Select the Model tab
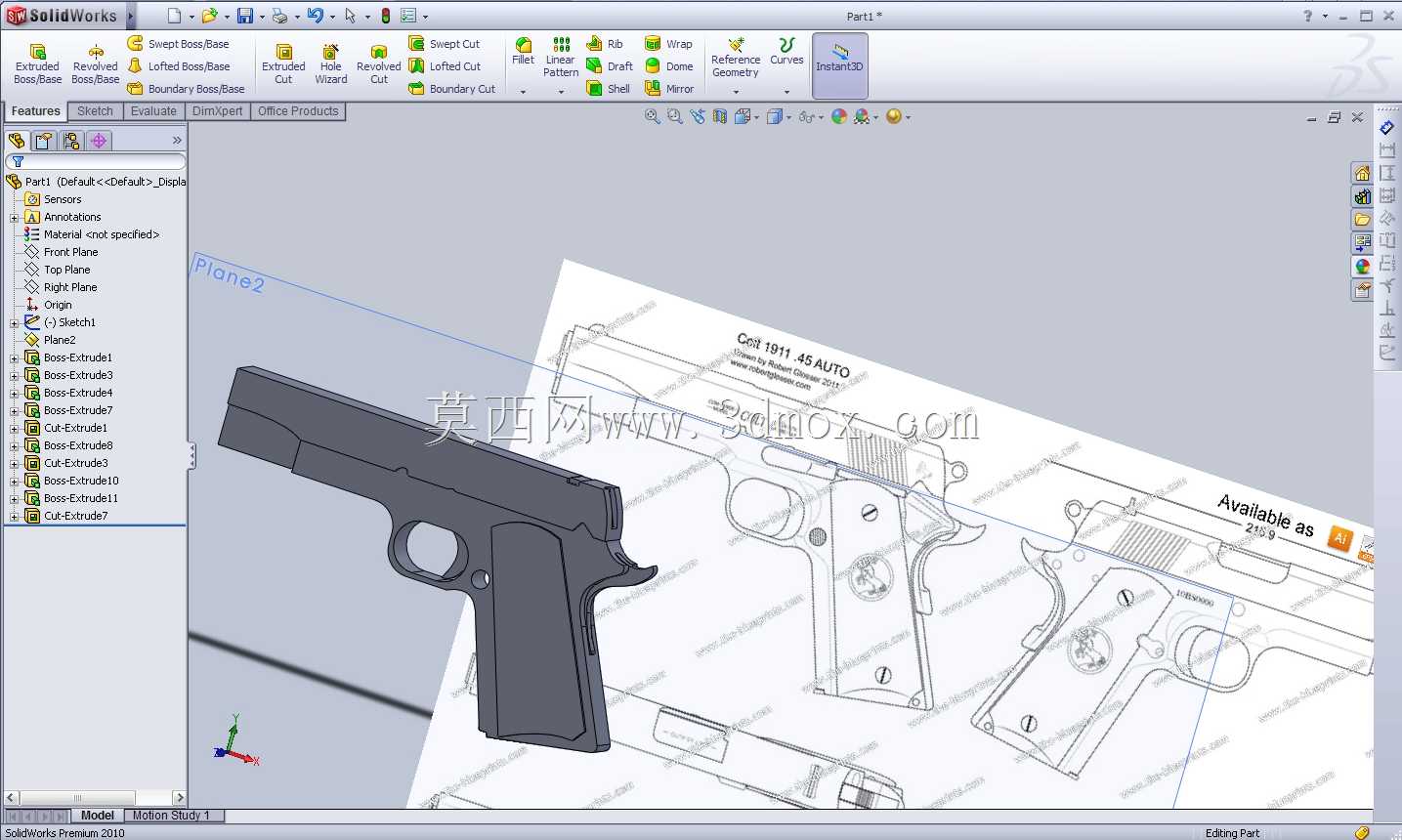This screenshot has width=1402, height=840. (x=97, y=816)
